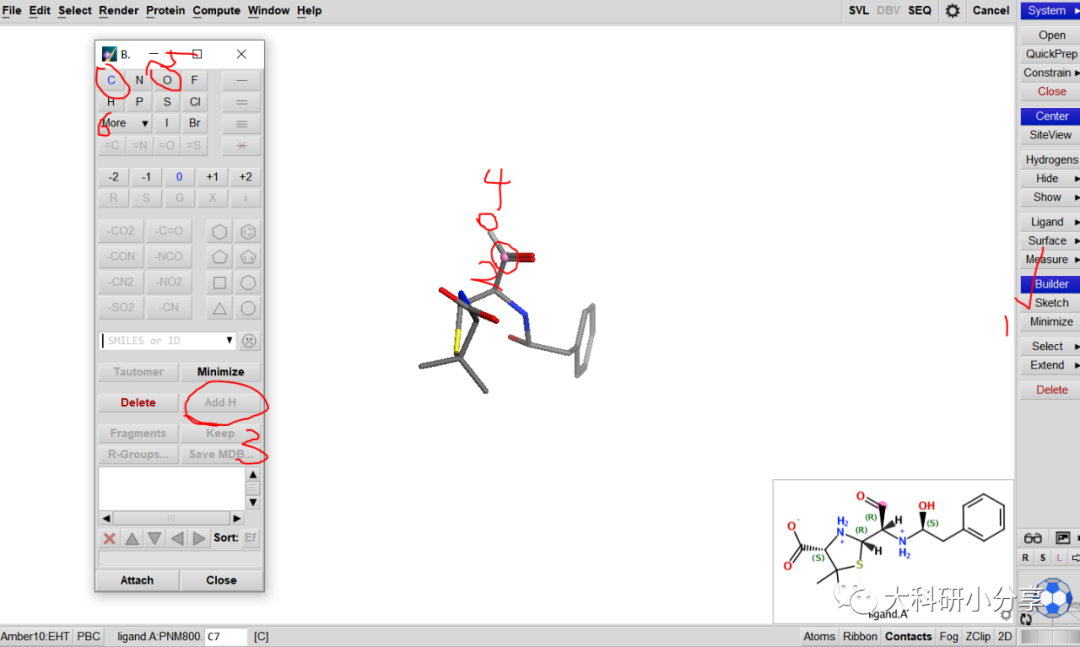The width and height of the screenshot is (1080, 647).
Task: Set formal charge to -1
Action: [x=146, y=177]
